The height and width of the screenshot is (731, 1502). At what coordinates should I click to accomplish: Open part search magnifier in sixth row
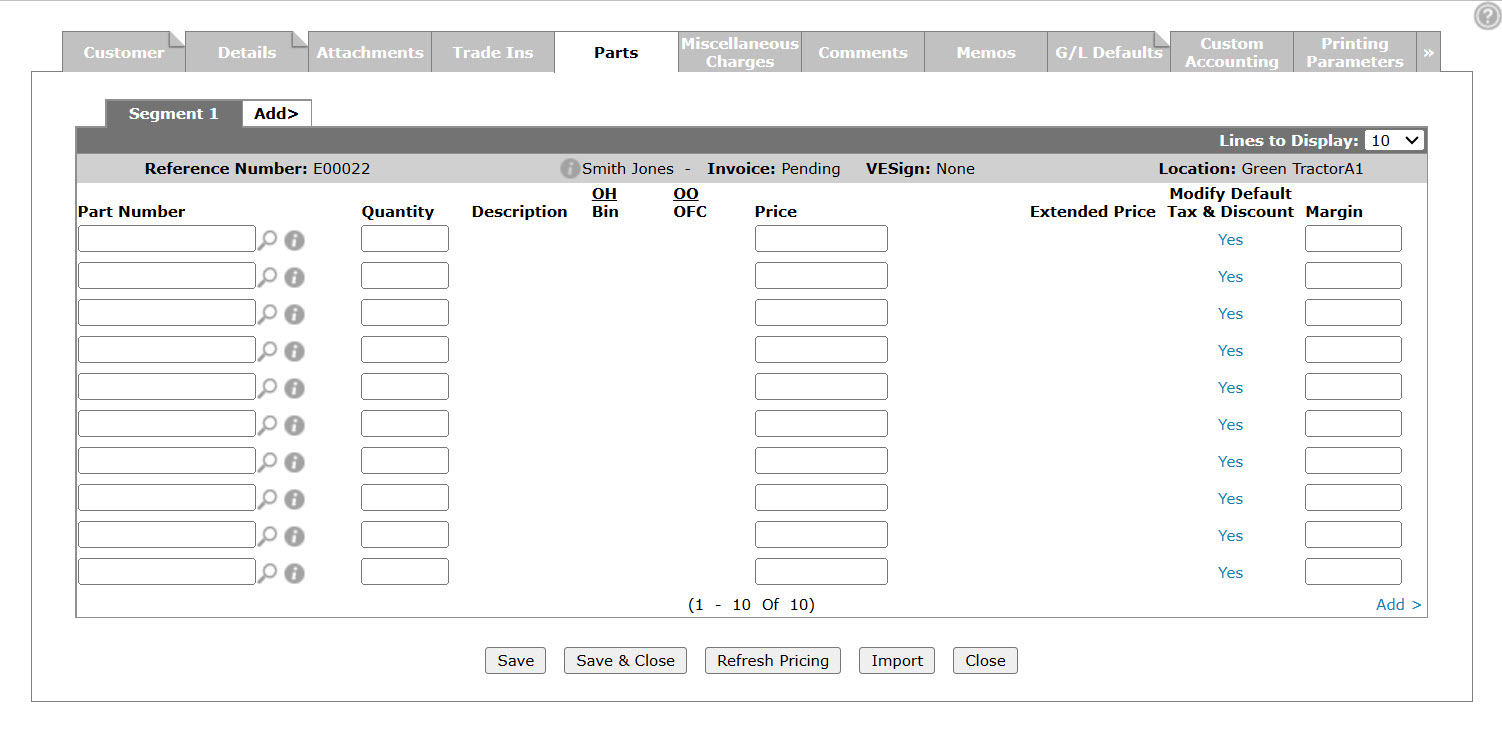coord(267,425)
